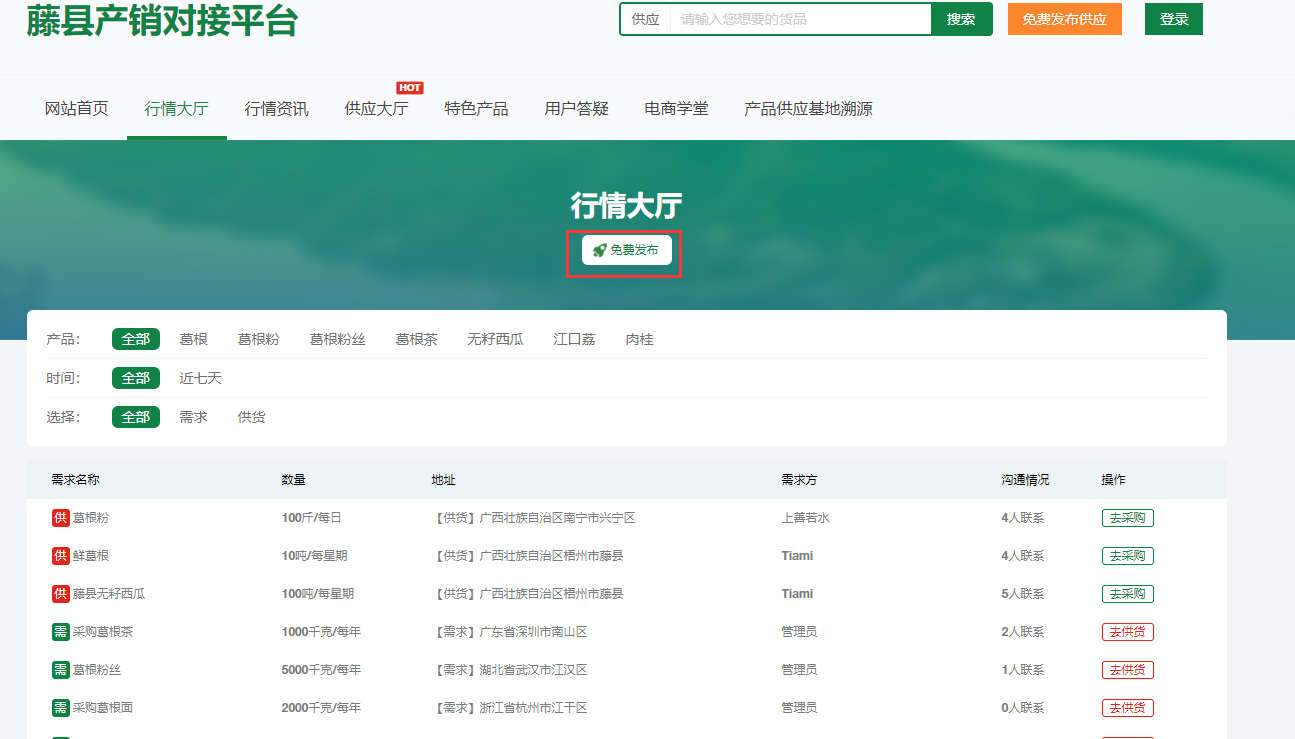1295x739 pixels.
Task: Open the 行情资讯 tab
Action: [x=276, y=109]
